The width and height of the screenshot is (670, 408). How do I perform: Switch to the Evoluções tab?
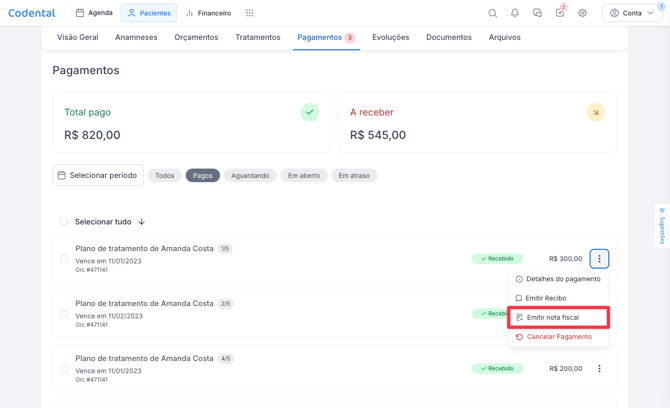tap(391, 37)
